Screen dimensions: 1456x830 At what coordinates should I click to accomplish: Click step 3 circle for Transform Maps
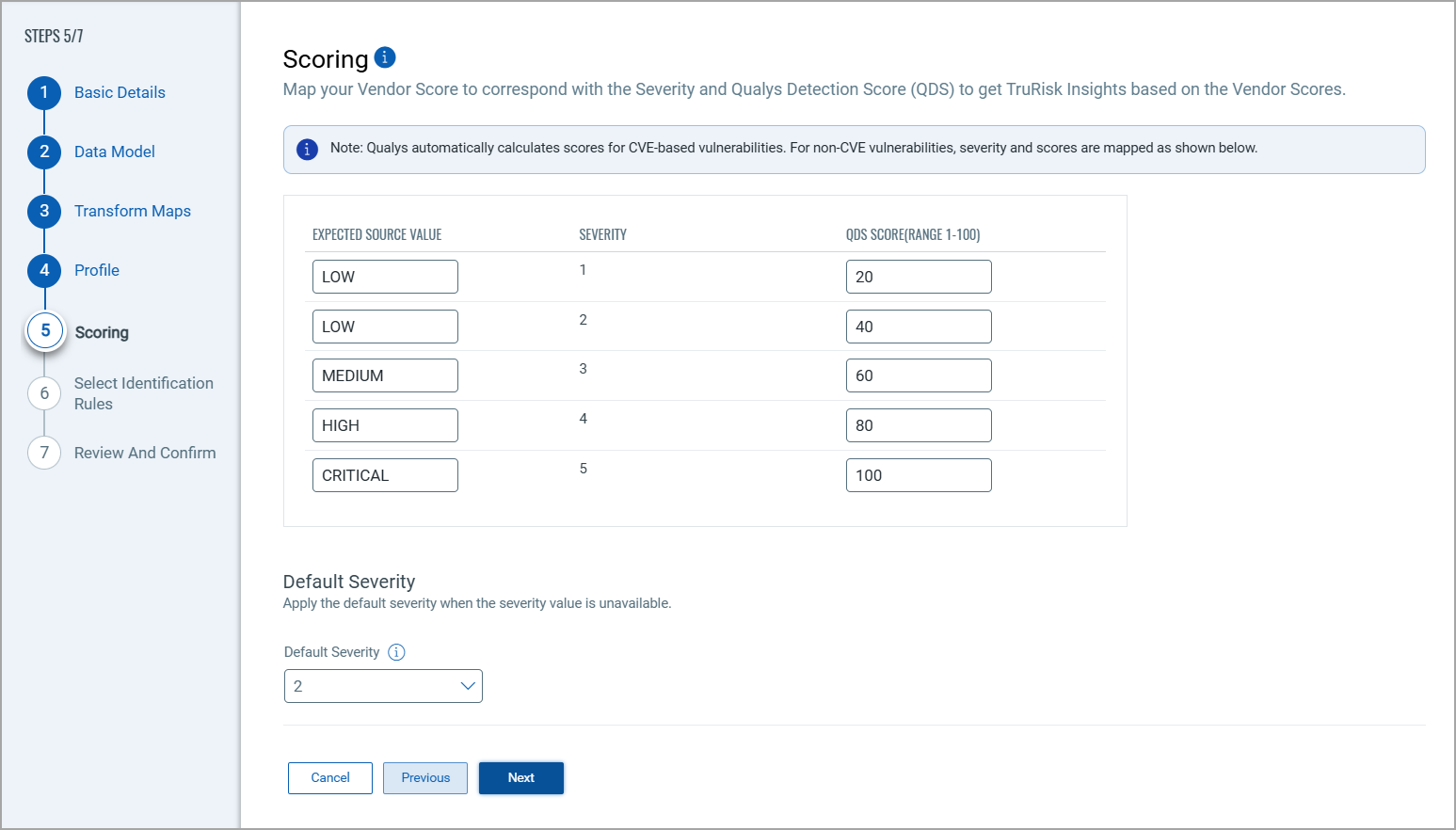pos(44,211)
